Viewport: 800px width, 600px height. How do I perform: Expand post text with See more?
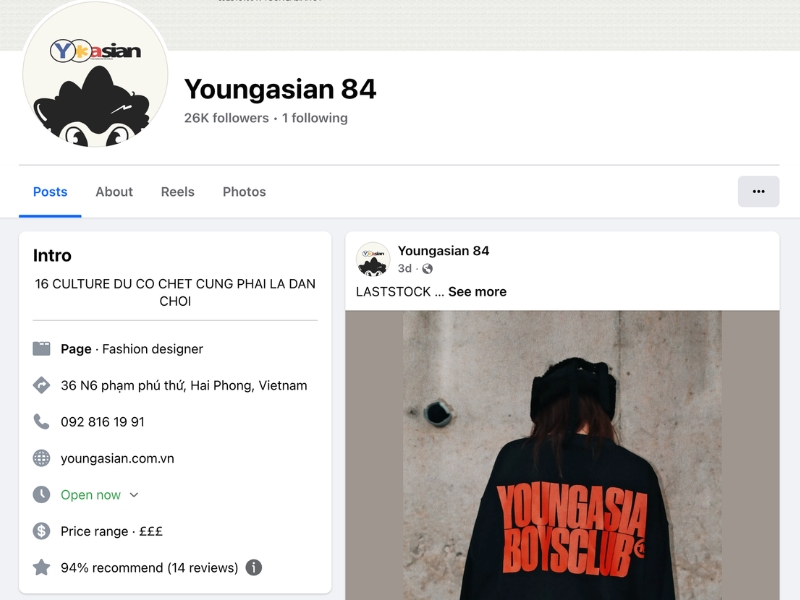[x=477, y=292]
